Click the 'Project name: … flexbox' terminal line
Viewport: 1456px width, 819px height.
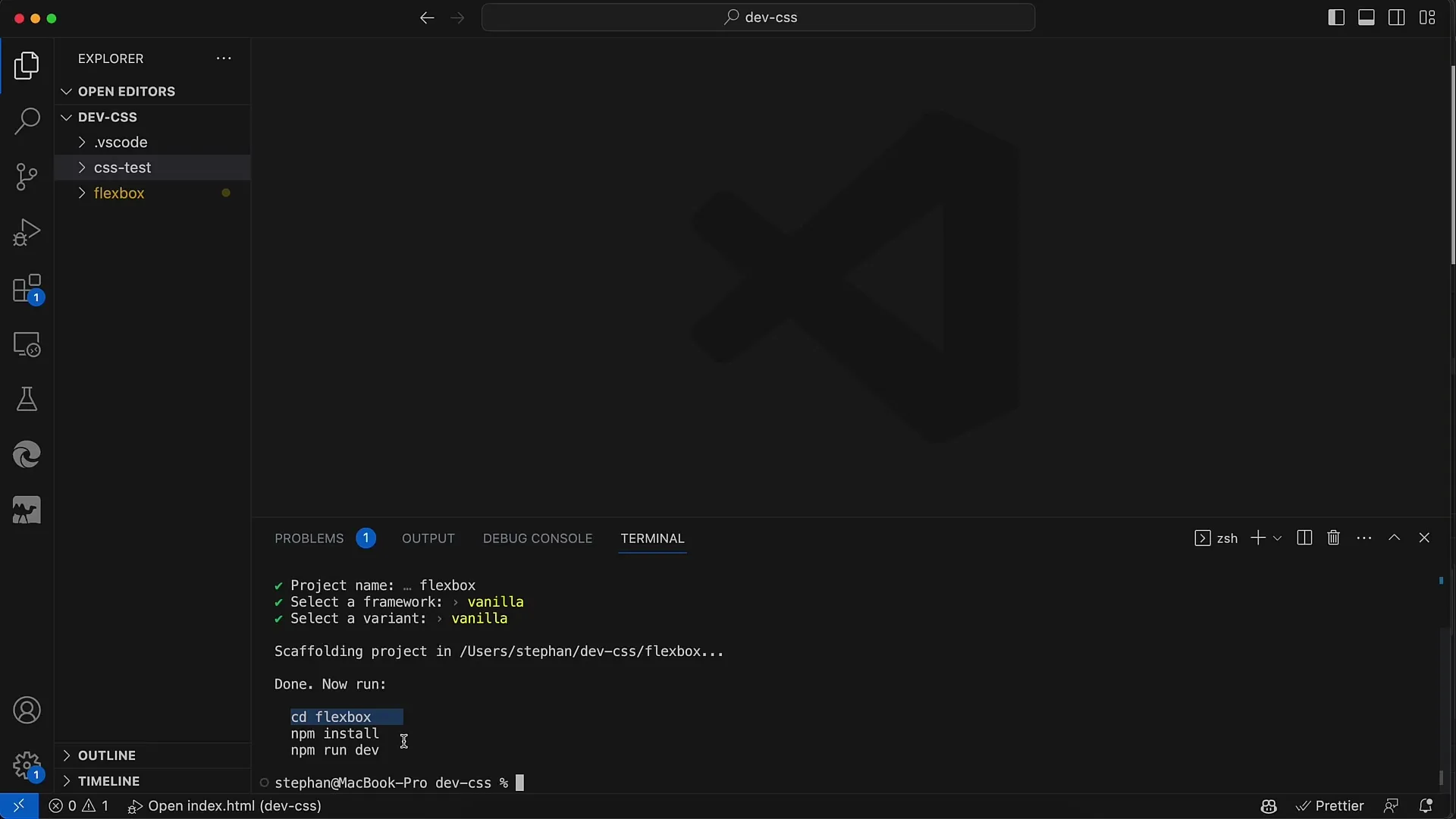tap(375, 585)
